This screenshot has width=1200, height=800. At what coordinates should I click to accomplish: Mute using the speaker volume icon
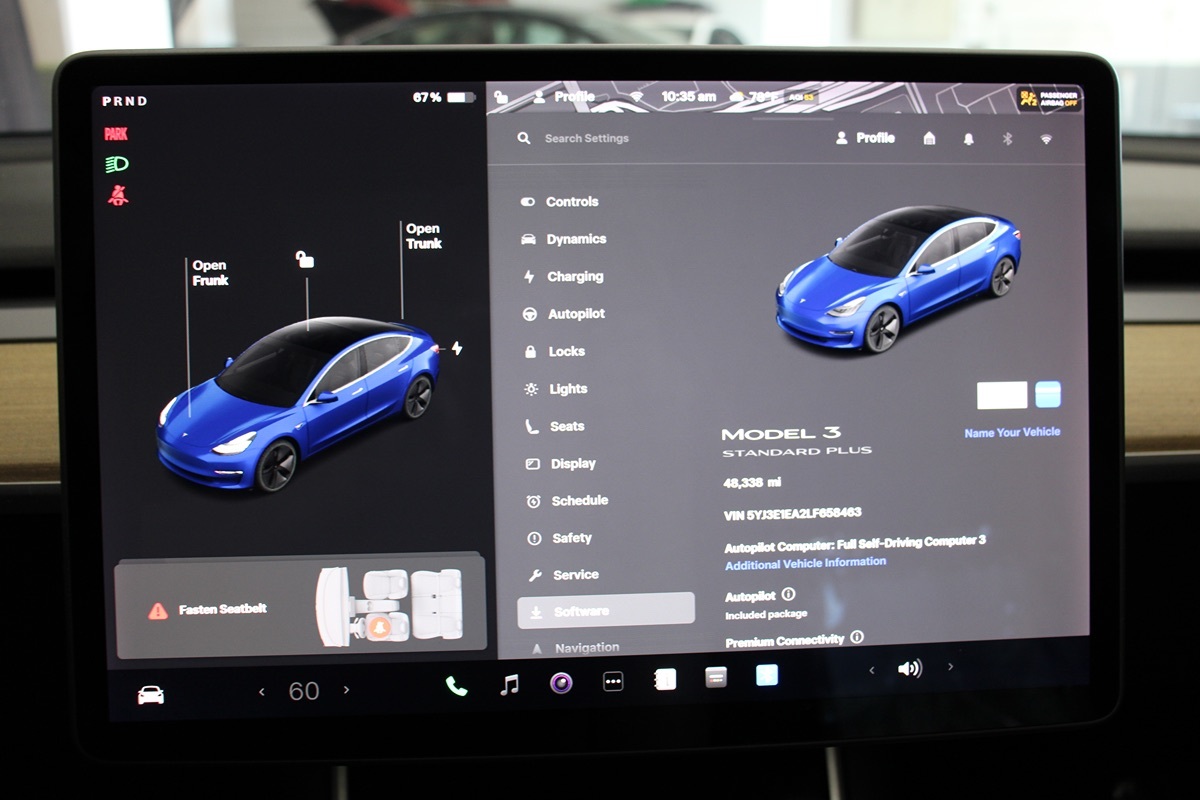coord(909,669)
